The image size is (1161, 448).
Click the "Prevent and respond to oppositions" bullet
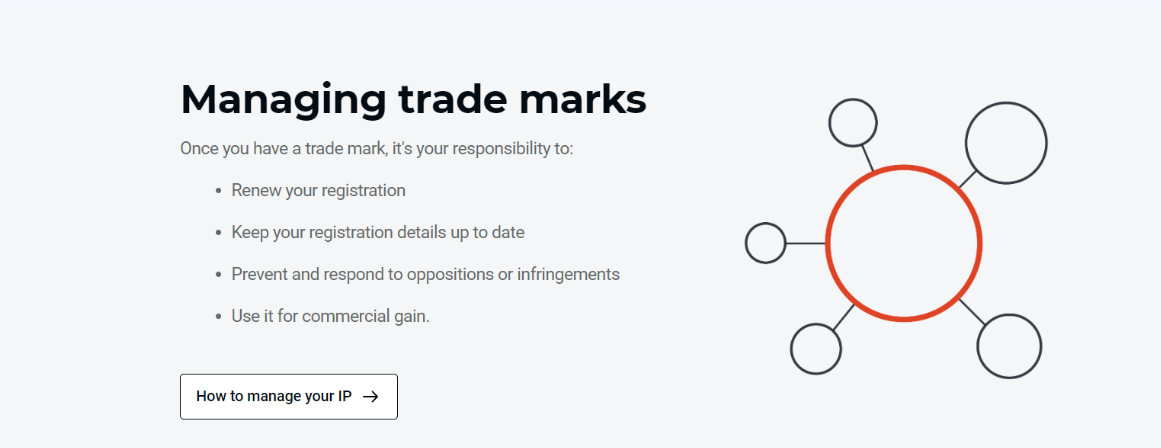click(x=425, y=274)
